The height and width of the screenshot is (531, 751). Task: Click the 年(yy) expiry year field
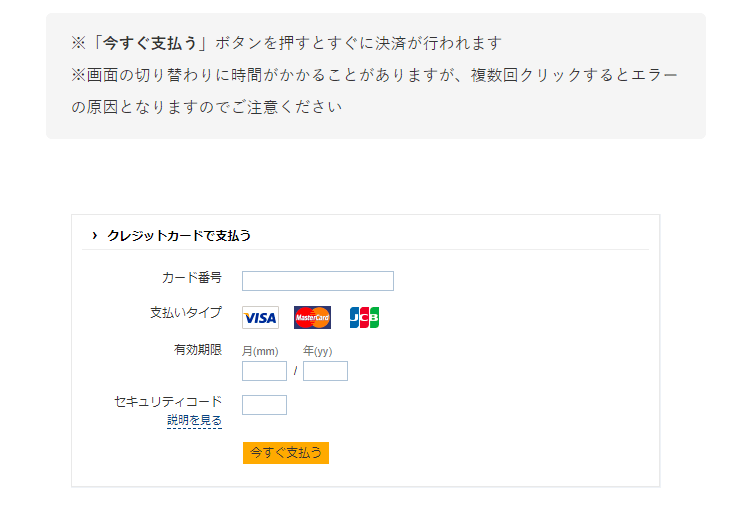325,371
